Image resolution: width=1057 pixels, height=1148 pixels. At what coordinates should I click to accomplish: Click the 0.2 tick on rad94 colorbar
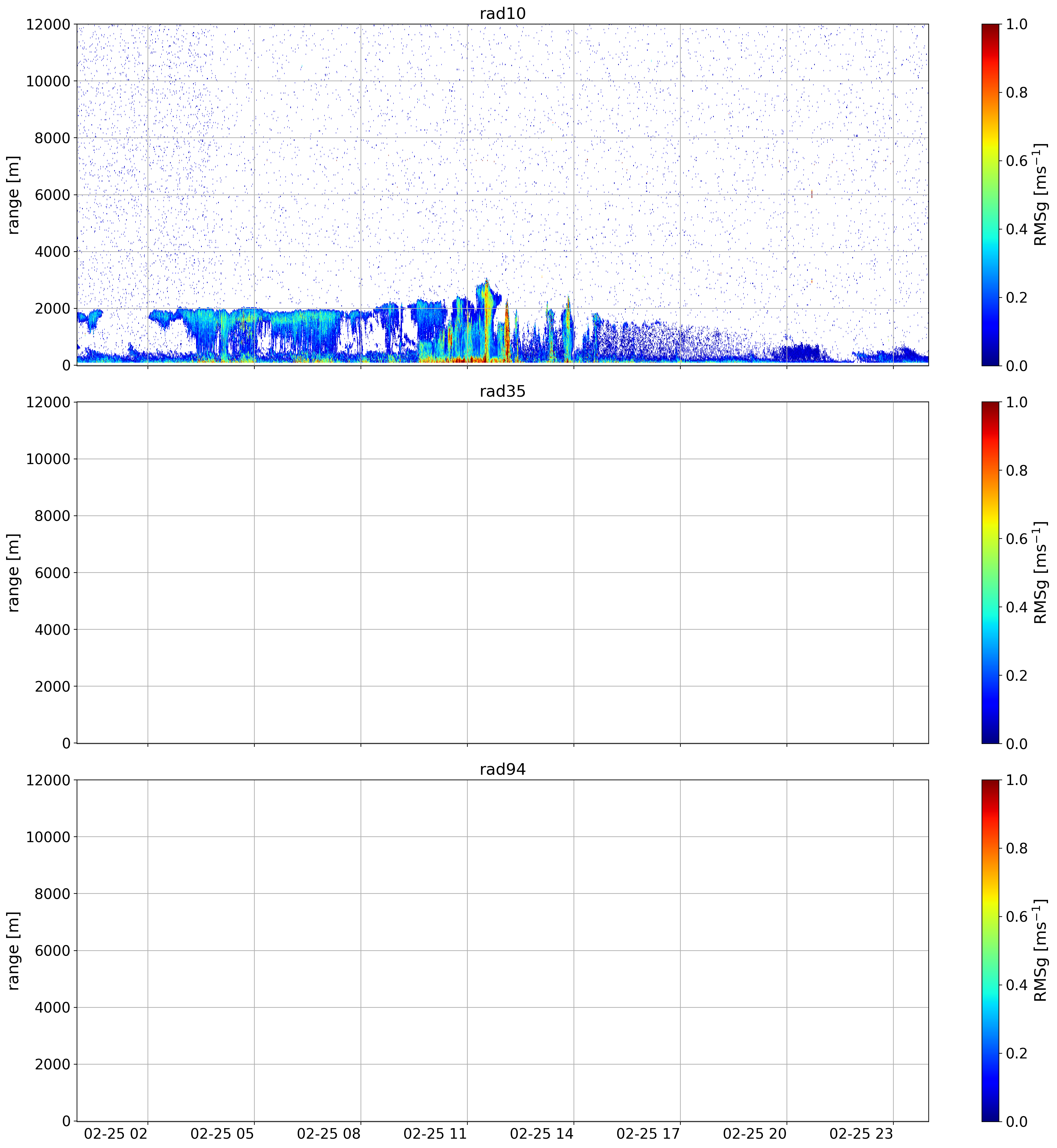coord(1016,1053)
